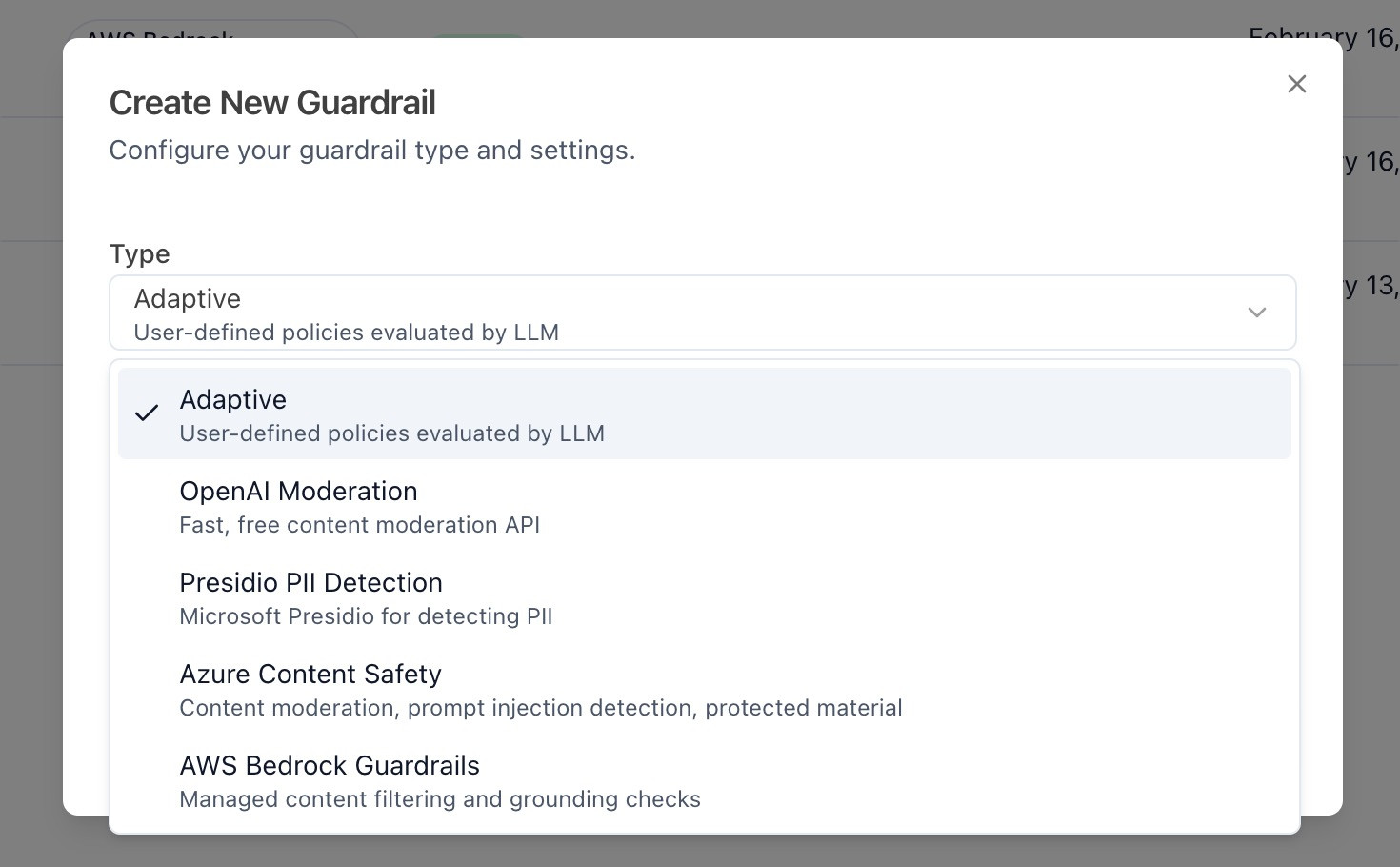The image size is (1400, 867).
Task: Choose Azure Content Safety from the list
Action: (x=310, y=675)
